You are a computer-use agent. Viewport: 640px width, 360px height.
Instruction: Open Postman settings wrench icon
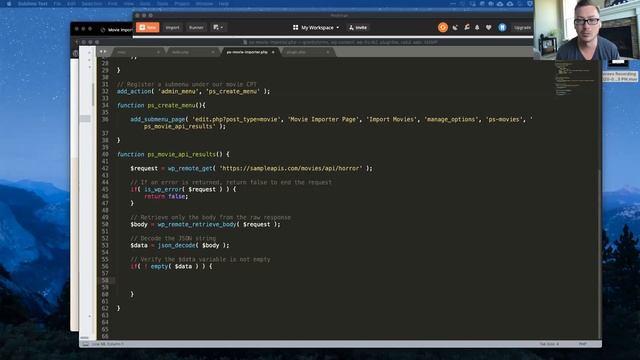tap(467, 27)
